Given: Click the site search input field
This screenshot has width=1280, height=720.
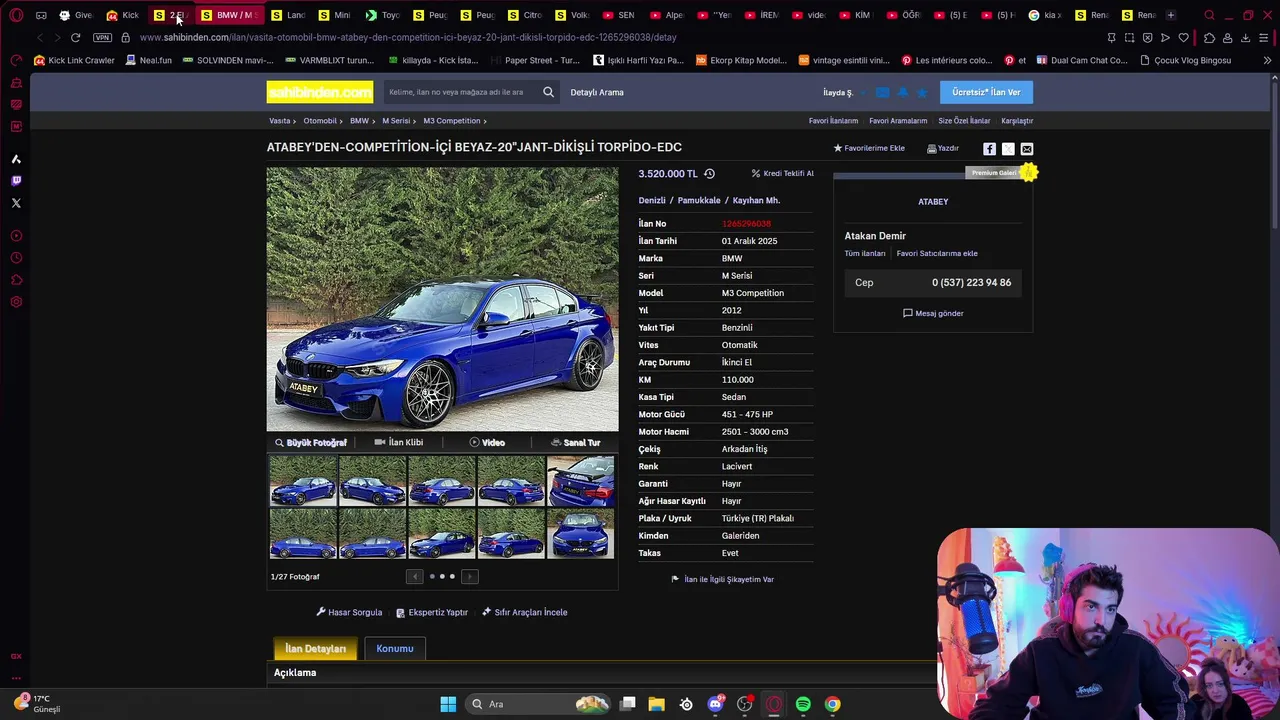Looking at the screenshot, I should point(462,92).
